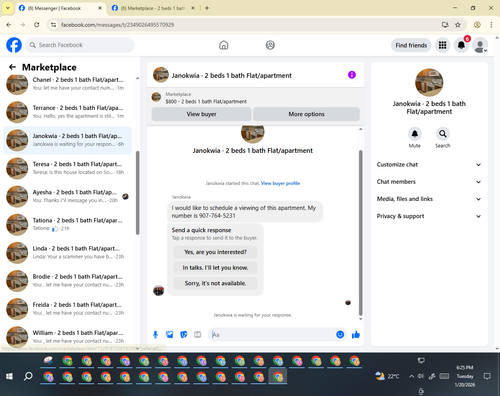Open View buyer profile link
This screenshot has width=500, height=396.
pyautogui.click(x=280, y=183)
